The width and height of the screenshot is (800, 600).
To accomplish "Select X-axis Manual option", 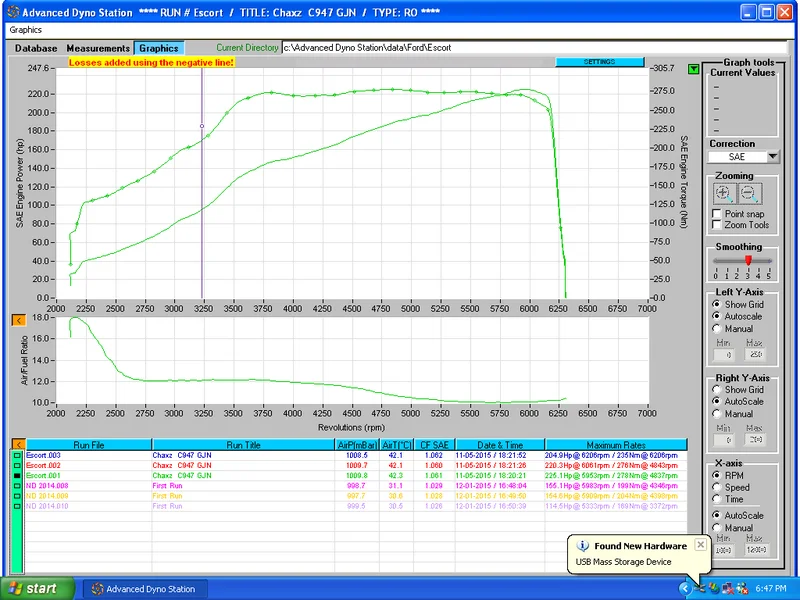I will click(x=717, y=528).
